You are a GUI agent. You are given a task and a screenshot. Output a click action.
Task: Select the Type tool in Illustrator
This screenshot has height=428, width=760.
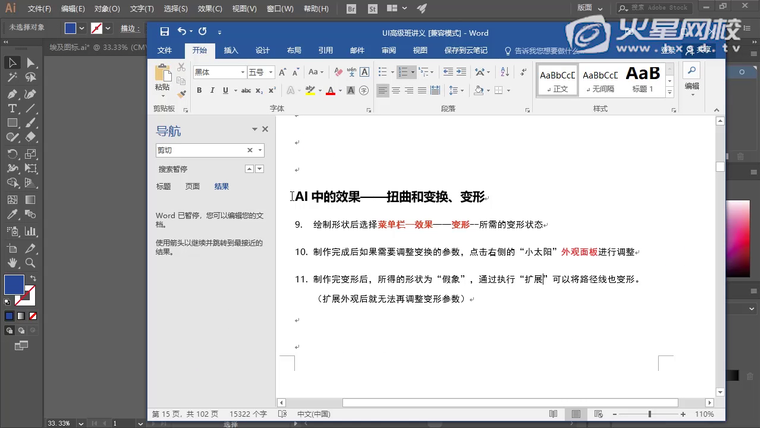[12, 108]
